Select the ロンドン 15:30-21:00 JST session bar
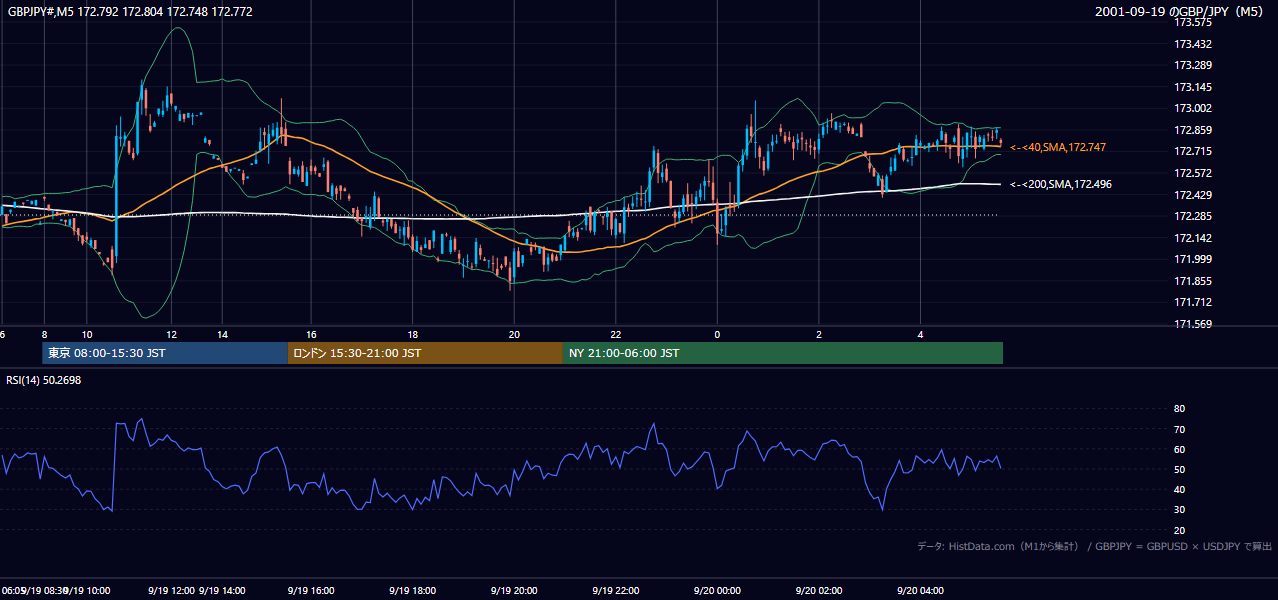 click(425, 353)
